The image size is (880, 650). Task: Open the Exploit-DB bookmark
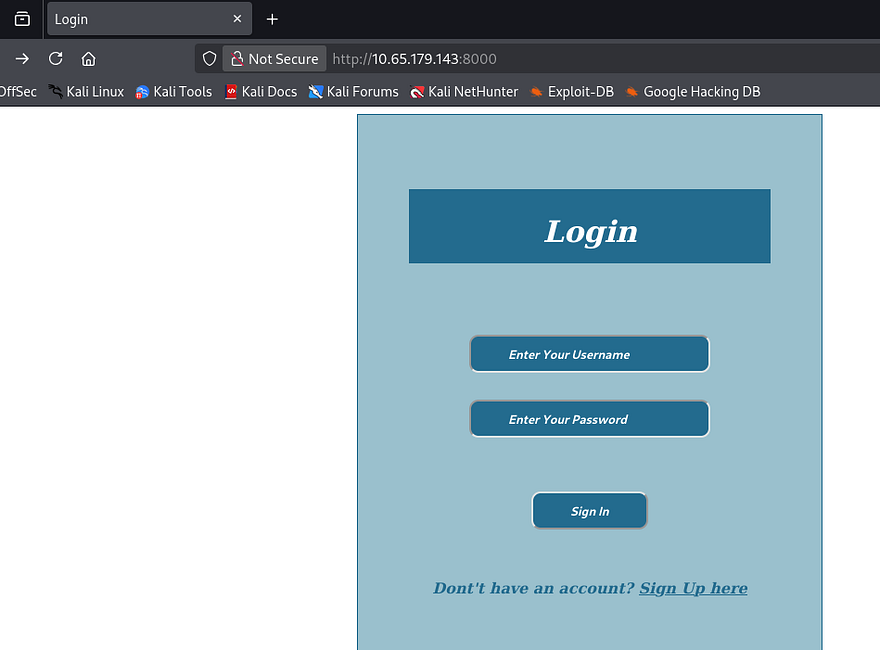572,92
